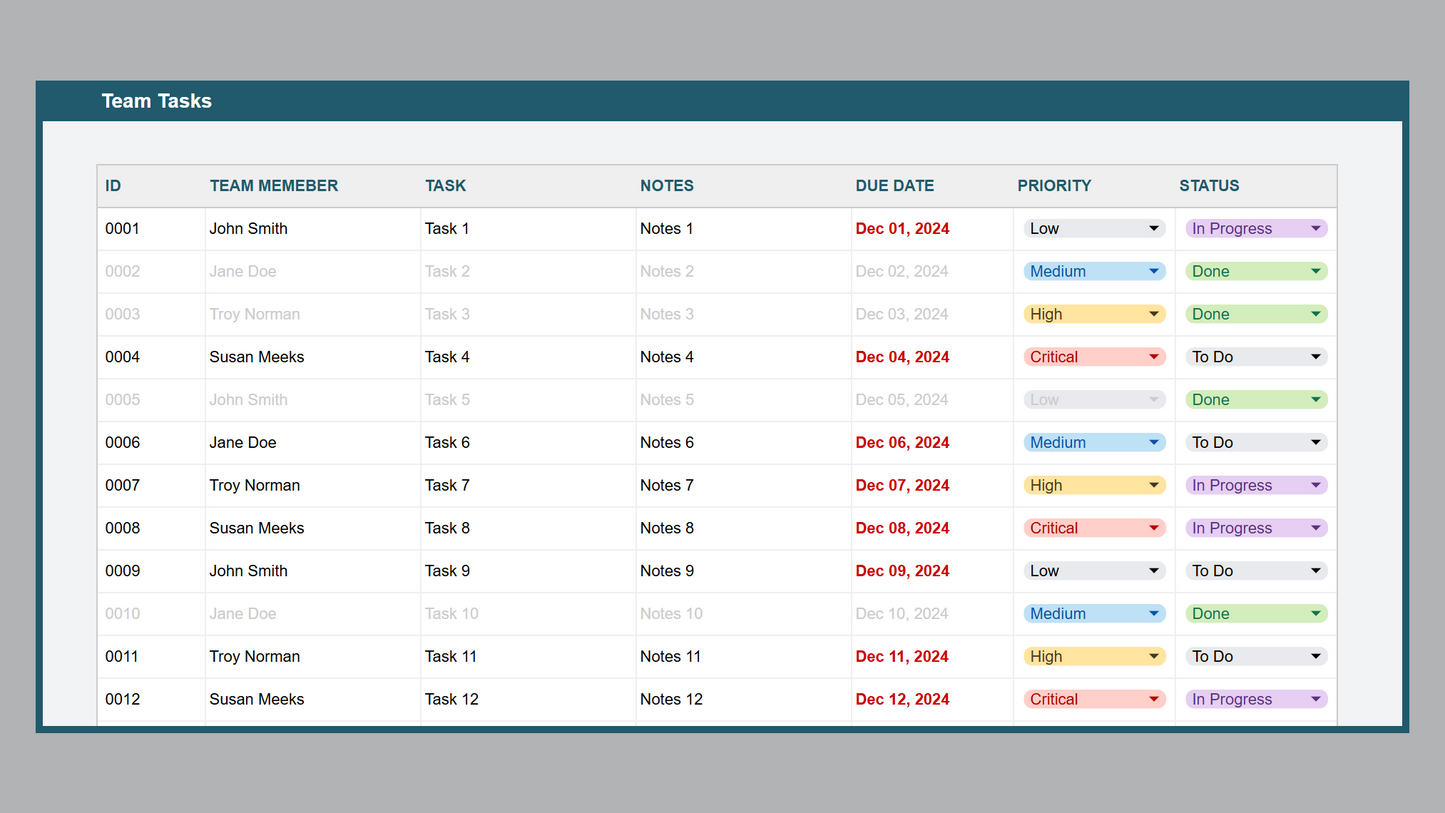Viewport: 1445px width, 813px height.
Task: Click the Notes 7 cell
Action: [x=667, y=486]
